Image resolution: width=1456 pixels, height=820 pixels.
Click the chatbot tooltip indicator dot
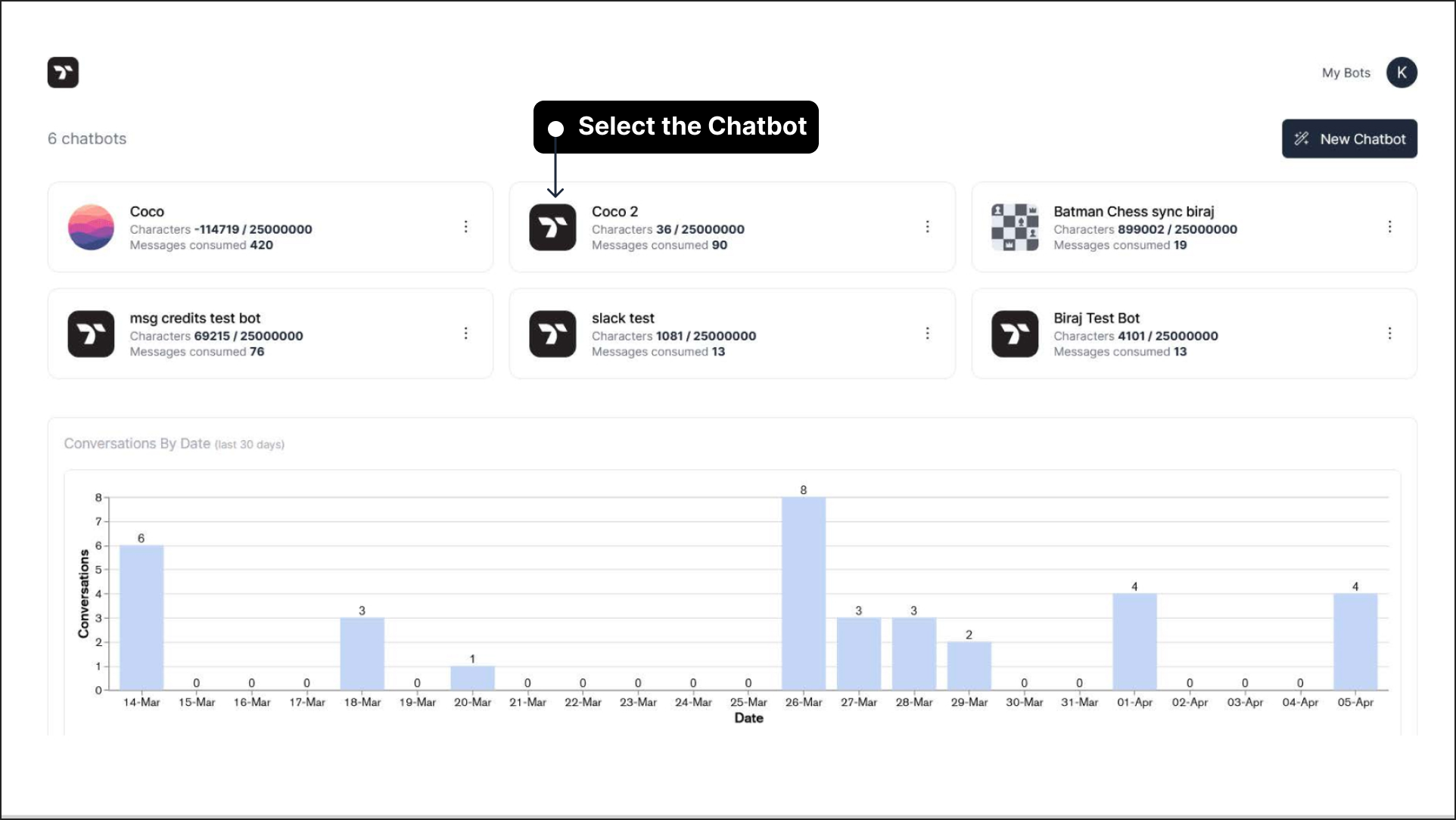(x=556, y=126)
